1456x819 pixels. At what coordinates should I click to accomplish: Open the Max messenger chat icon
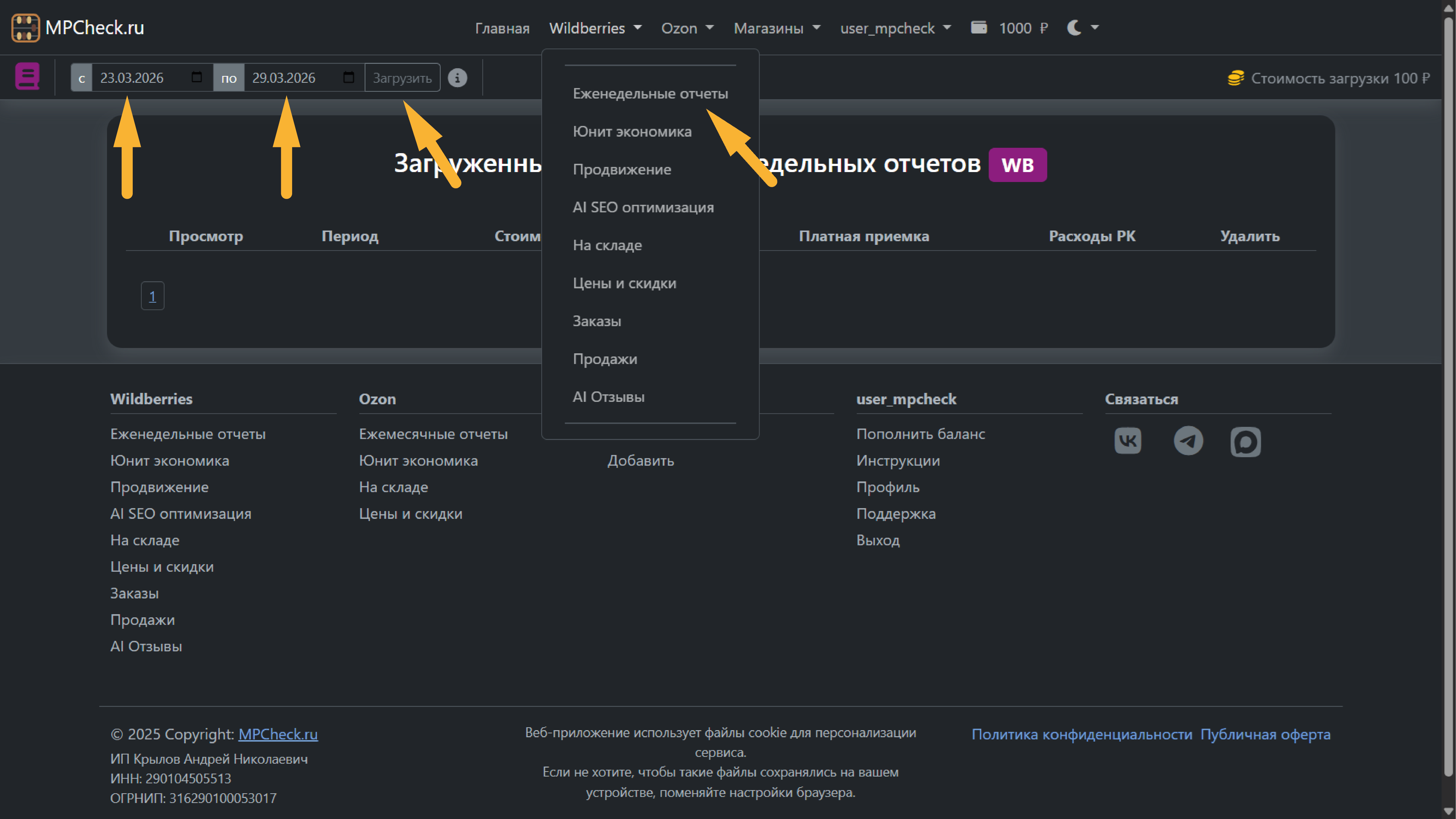pos(1245,441)
